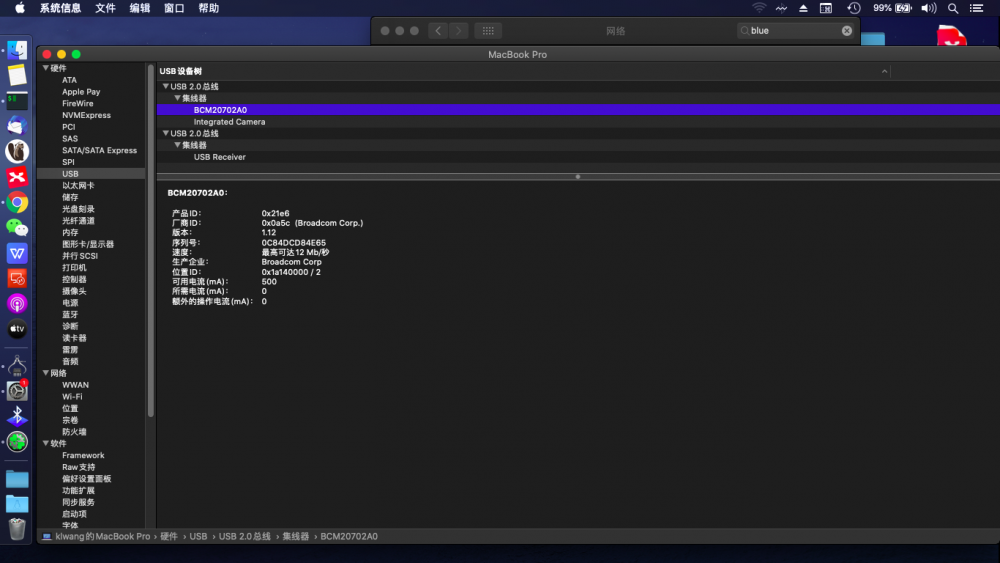The height and width of the screenshot is (563, 1000).
Task: Click the split pane divider handle
Action: click(x=578, y=177)
